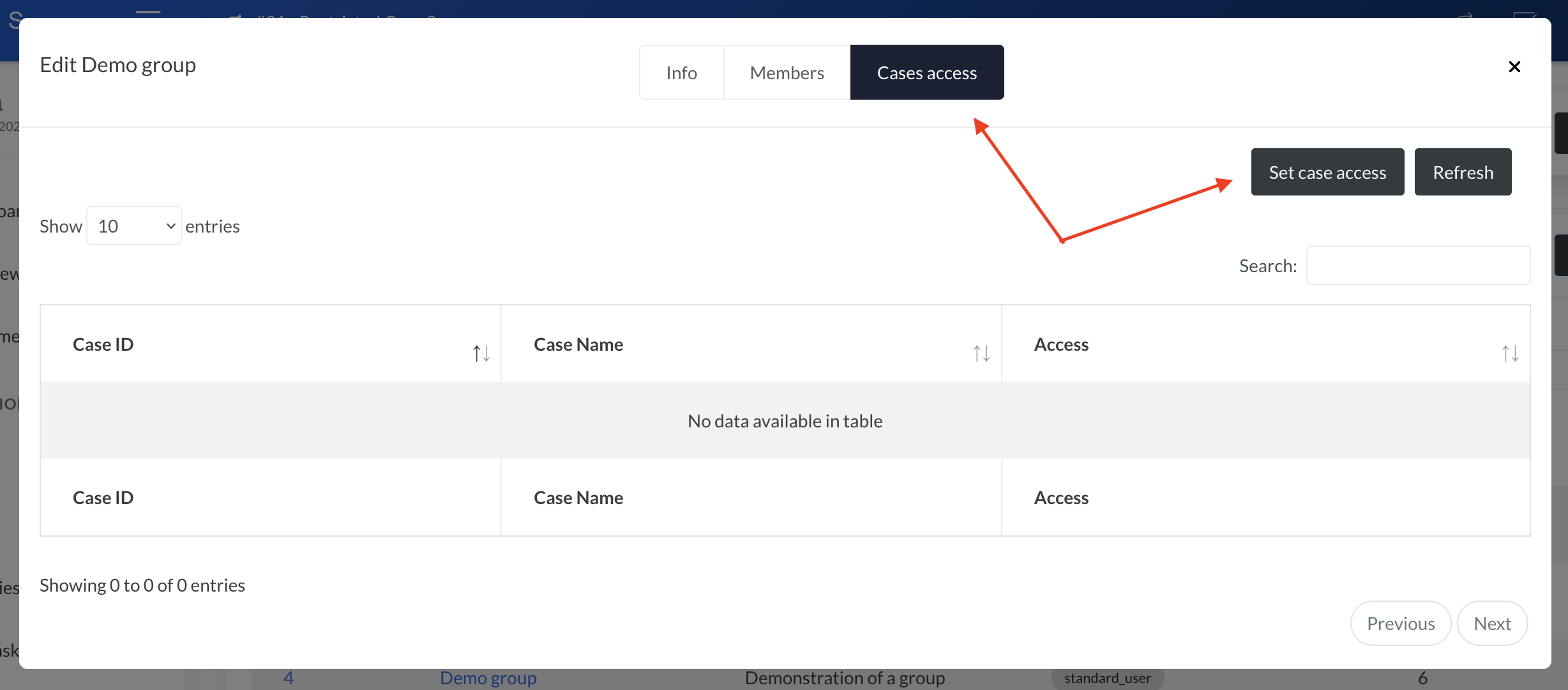Expand the entries per page dropdown
This screenshot has height=690, width=1568.
click(134, 225)
